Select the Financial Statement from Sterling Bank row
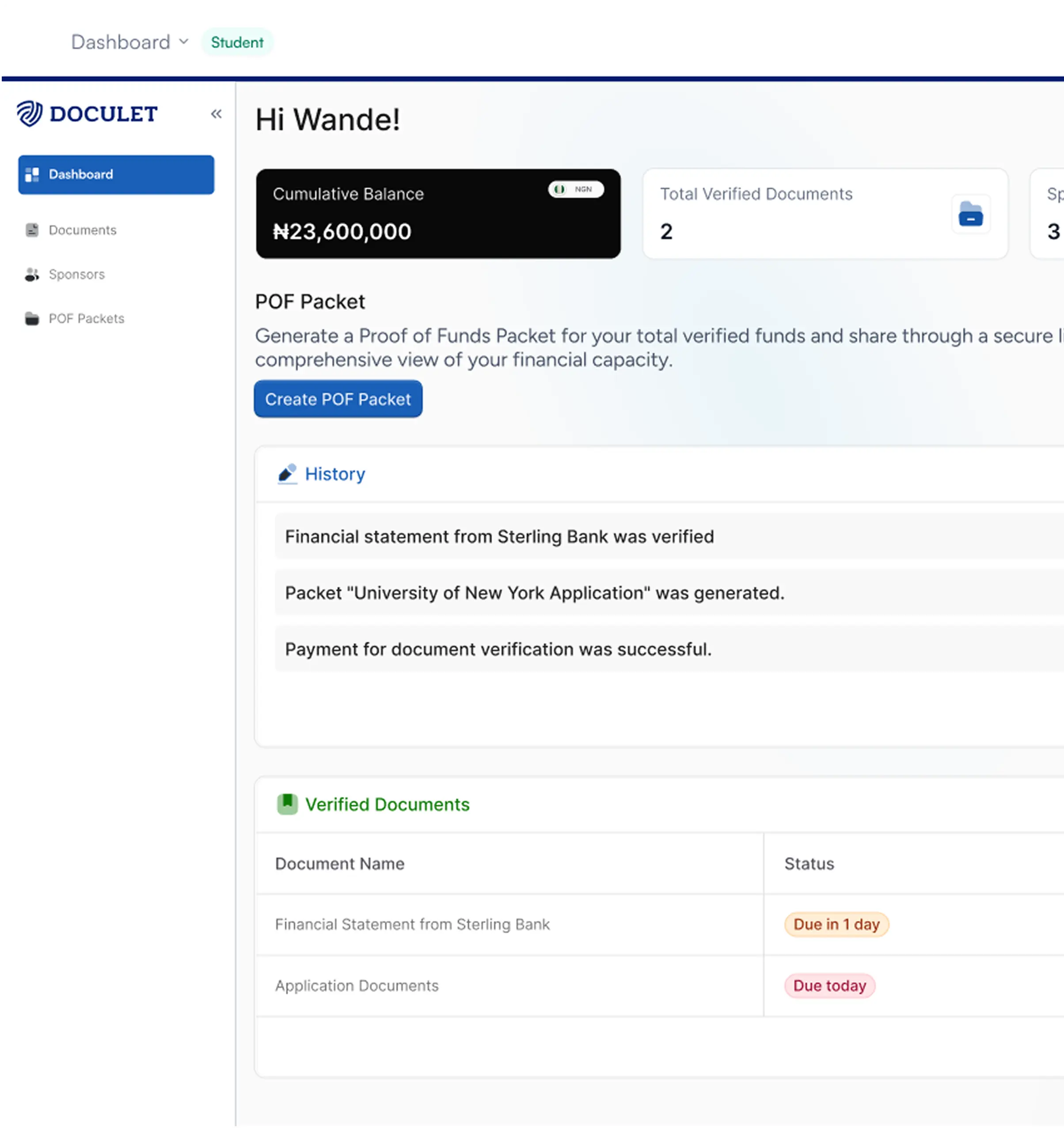1064x1128 pixels. (x=412, y=924)
